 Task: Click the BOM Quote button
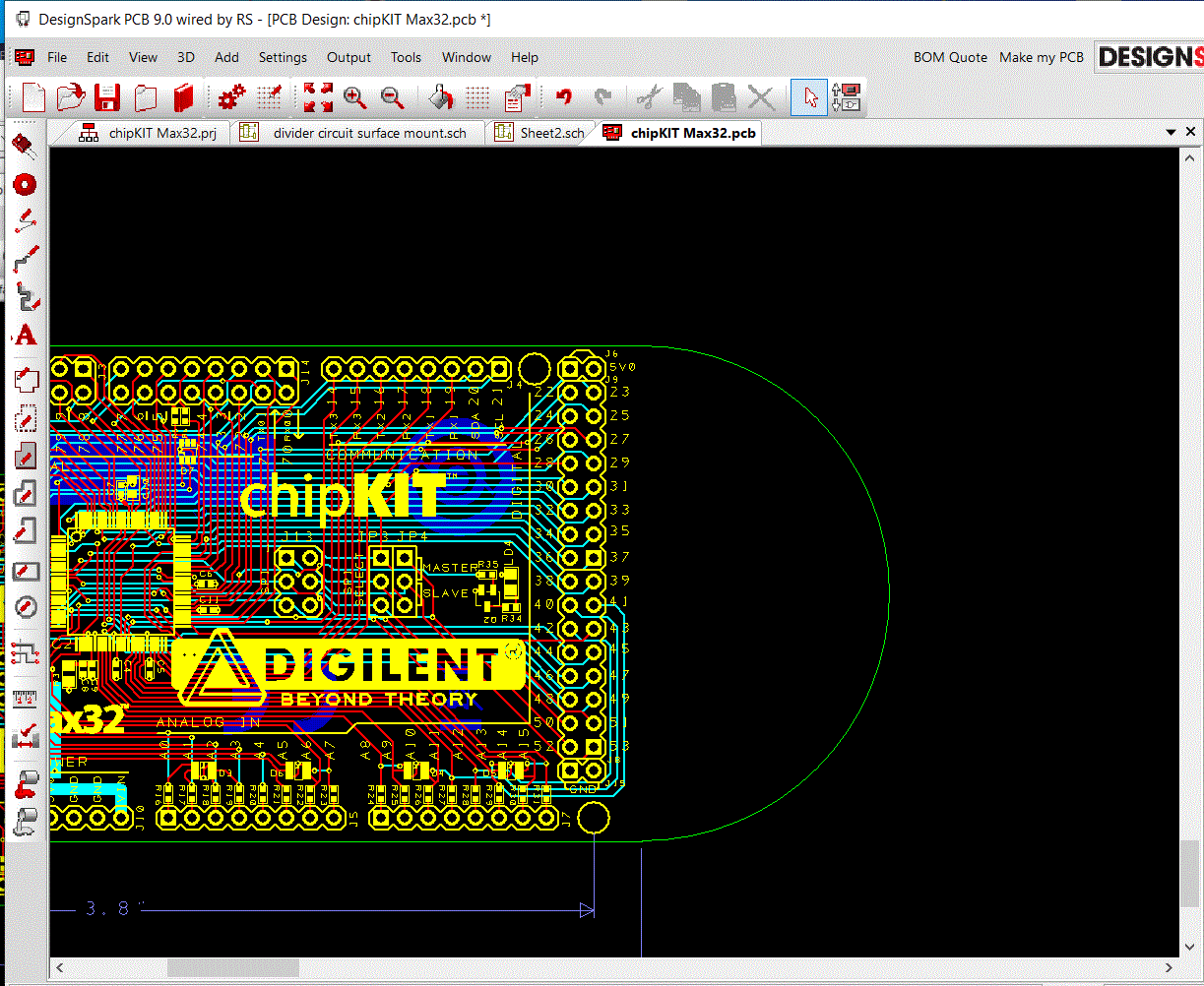point(950,57)
